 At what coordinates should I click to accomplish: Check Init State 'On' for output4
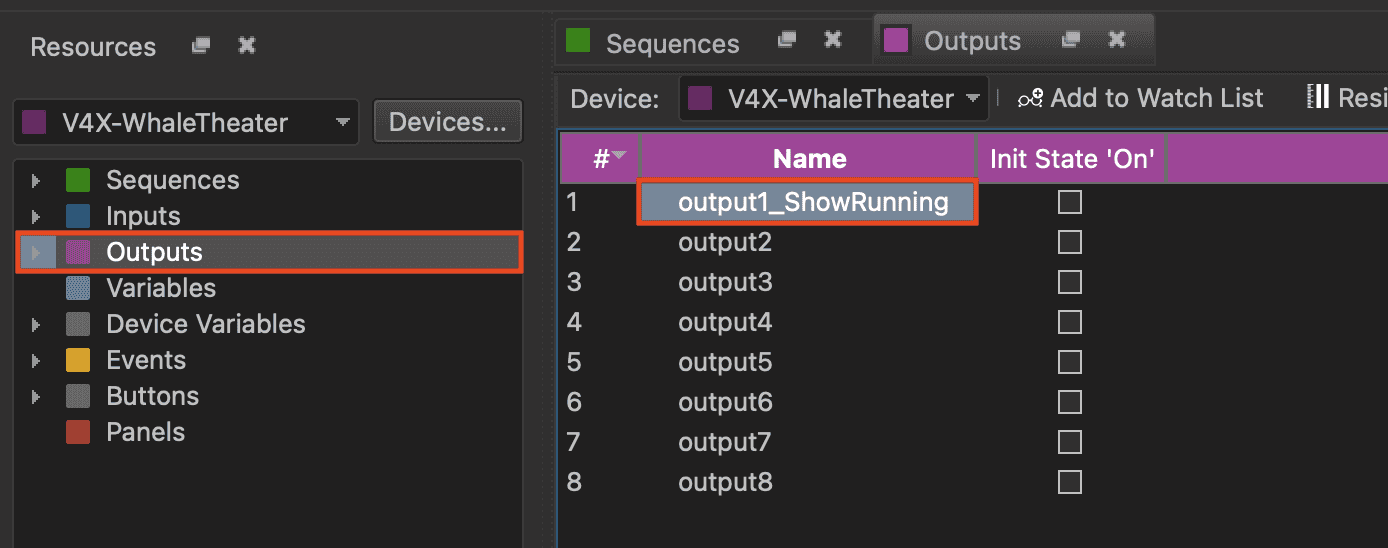pyautogui.click(x=1070, y=322)
